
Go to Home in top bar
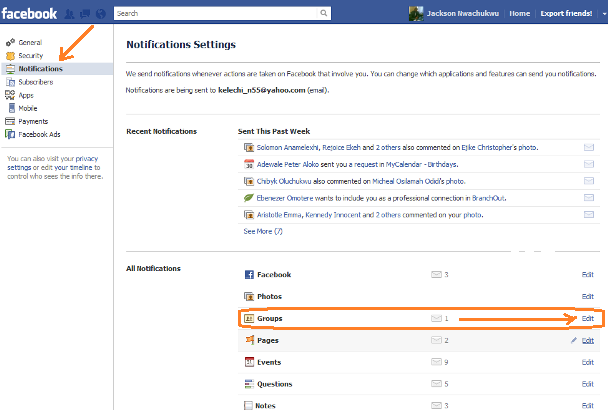(520, 14)
